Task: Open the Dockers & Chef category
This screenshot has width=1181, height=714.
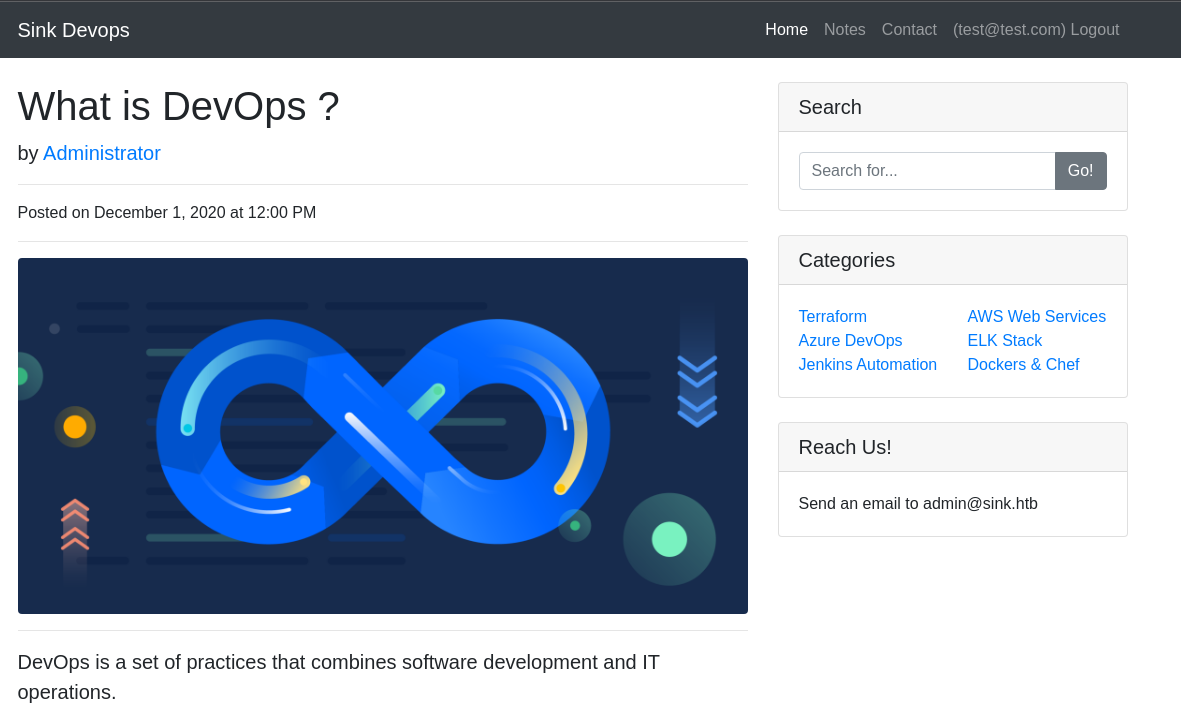Action: [1023, 365]
